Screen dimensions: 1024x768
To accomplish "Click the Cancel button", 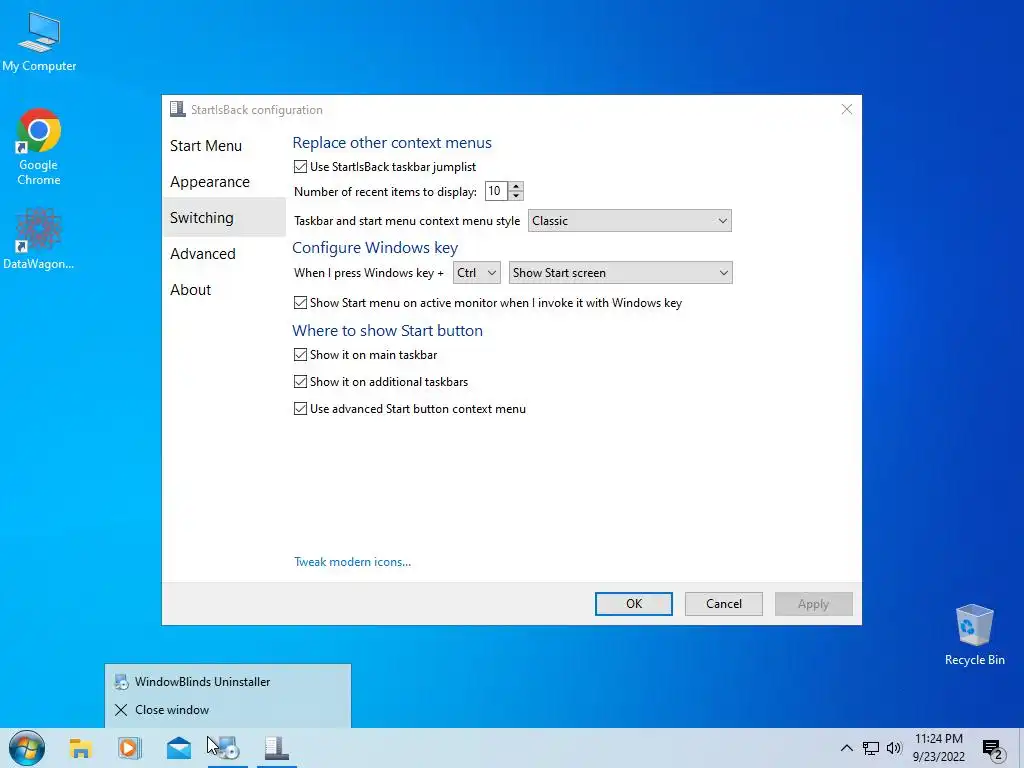I will click(x=724, y=604).
